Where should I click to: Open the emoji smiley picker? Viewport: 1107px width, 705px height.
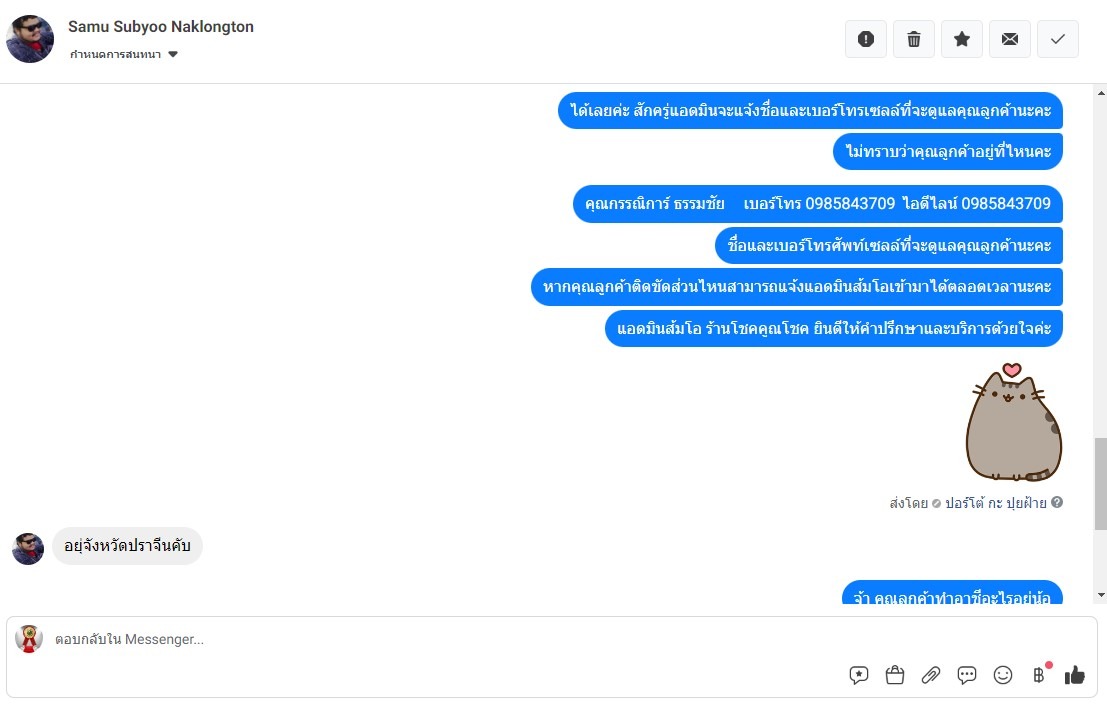point(1003,675)
